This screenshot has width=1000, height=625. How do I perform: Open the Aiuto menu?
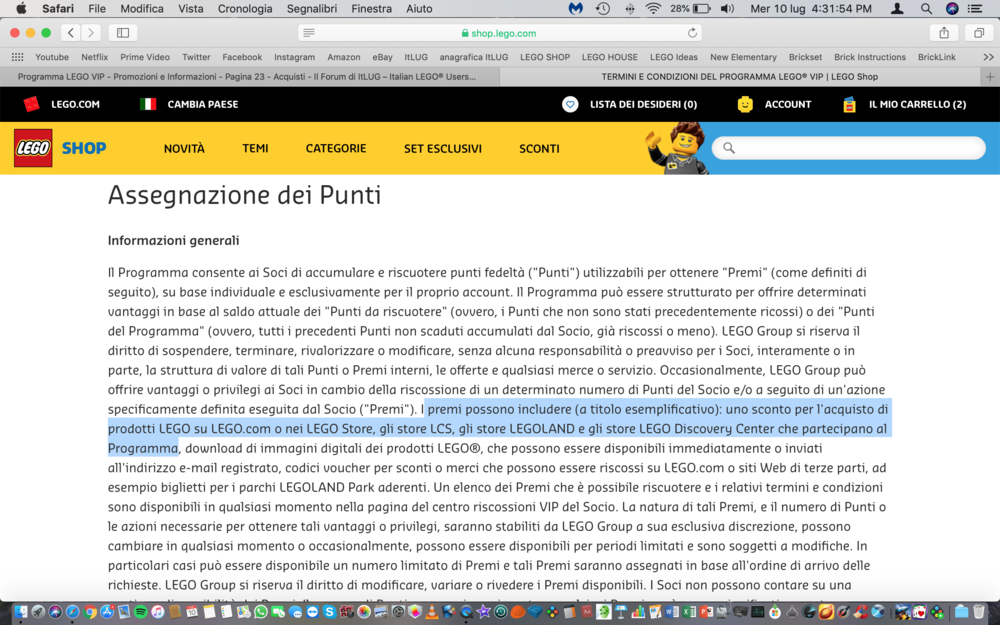419,8
